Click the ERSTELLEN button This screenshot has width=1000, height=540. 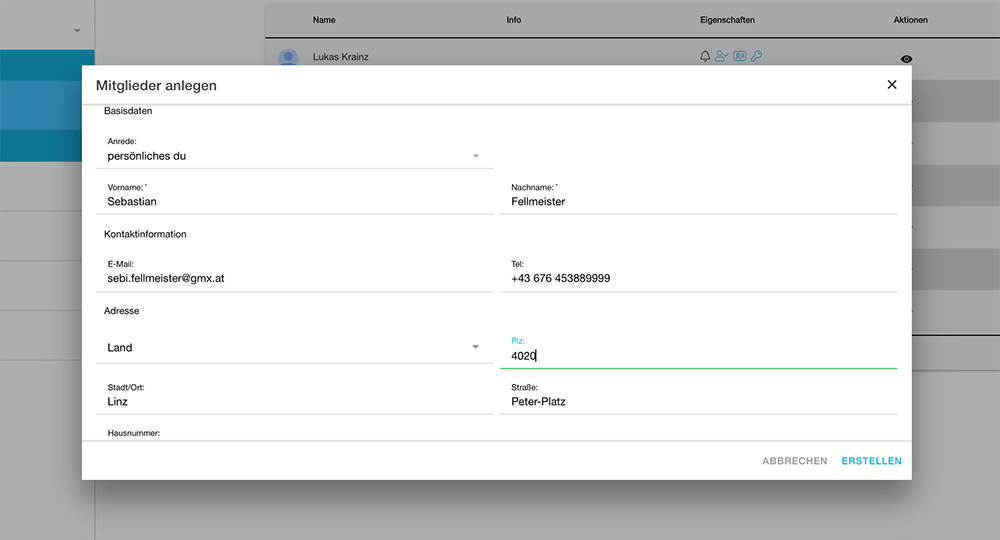click(871, 461)
